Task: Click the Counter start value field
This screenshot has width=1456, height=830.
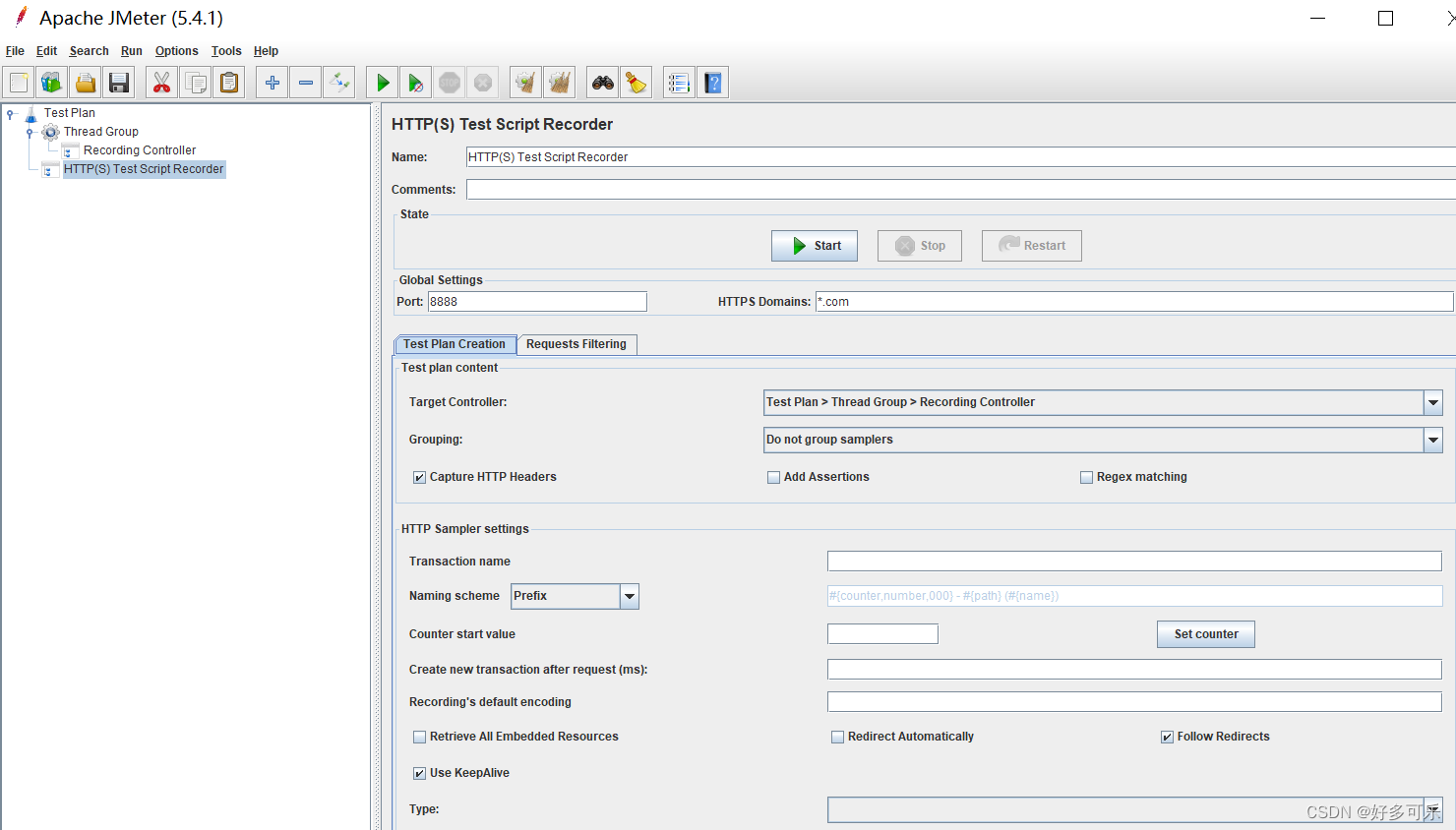Action: point(882,634)
